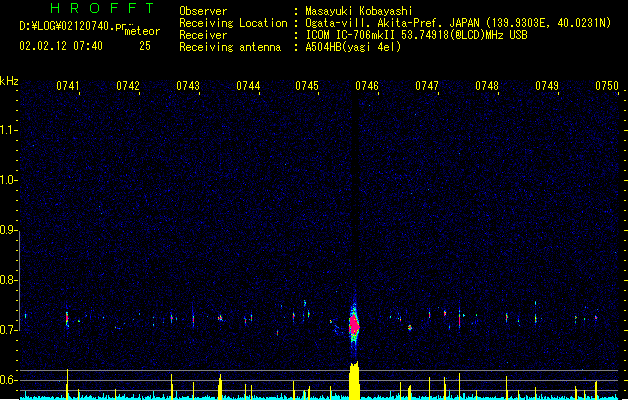Click the 0.6 kHz axis label

pyautogui.click(x=8, y=380)
